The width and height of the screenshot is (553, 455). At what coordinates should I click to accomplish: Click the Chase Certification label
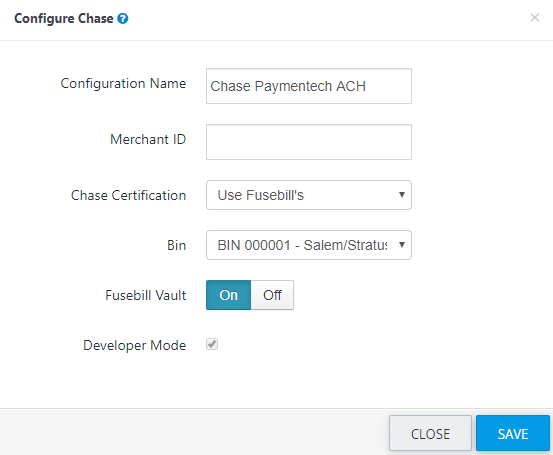[128, 195]
